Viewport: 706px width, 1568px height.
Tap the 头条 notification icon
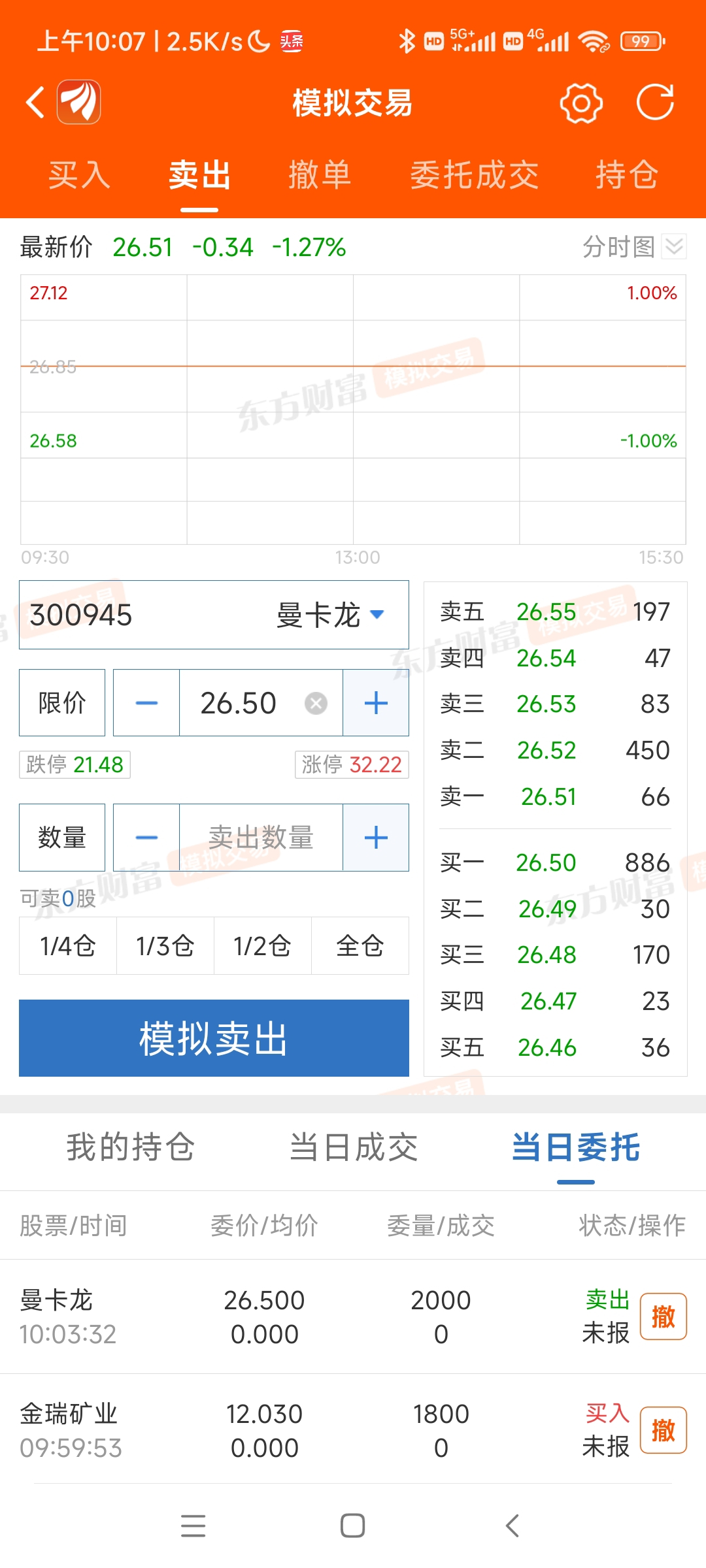pyautogui.click(x=292, y=41)
